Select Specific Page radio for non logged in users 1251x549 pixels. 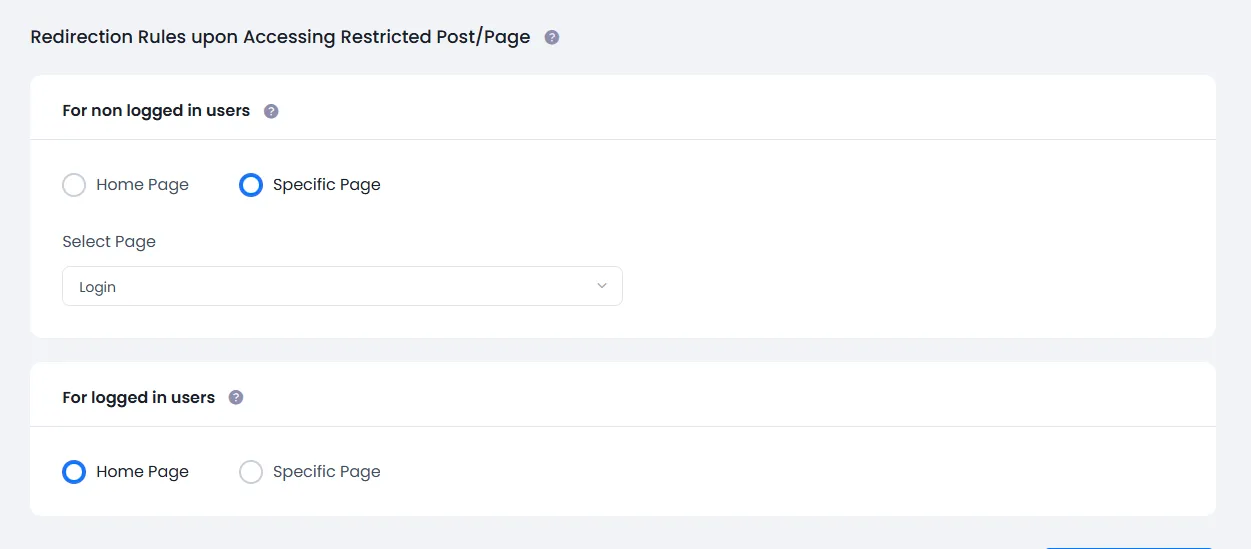[251, 185]
